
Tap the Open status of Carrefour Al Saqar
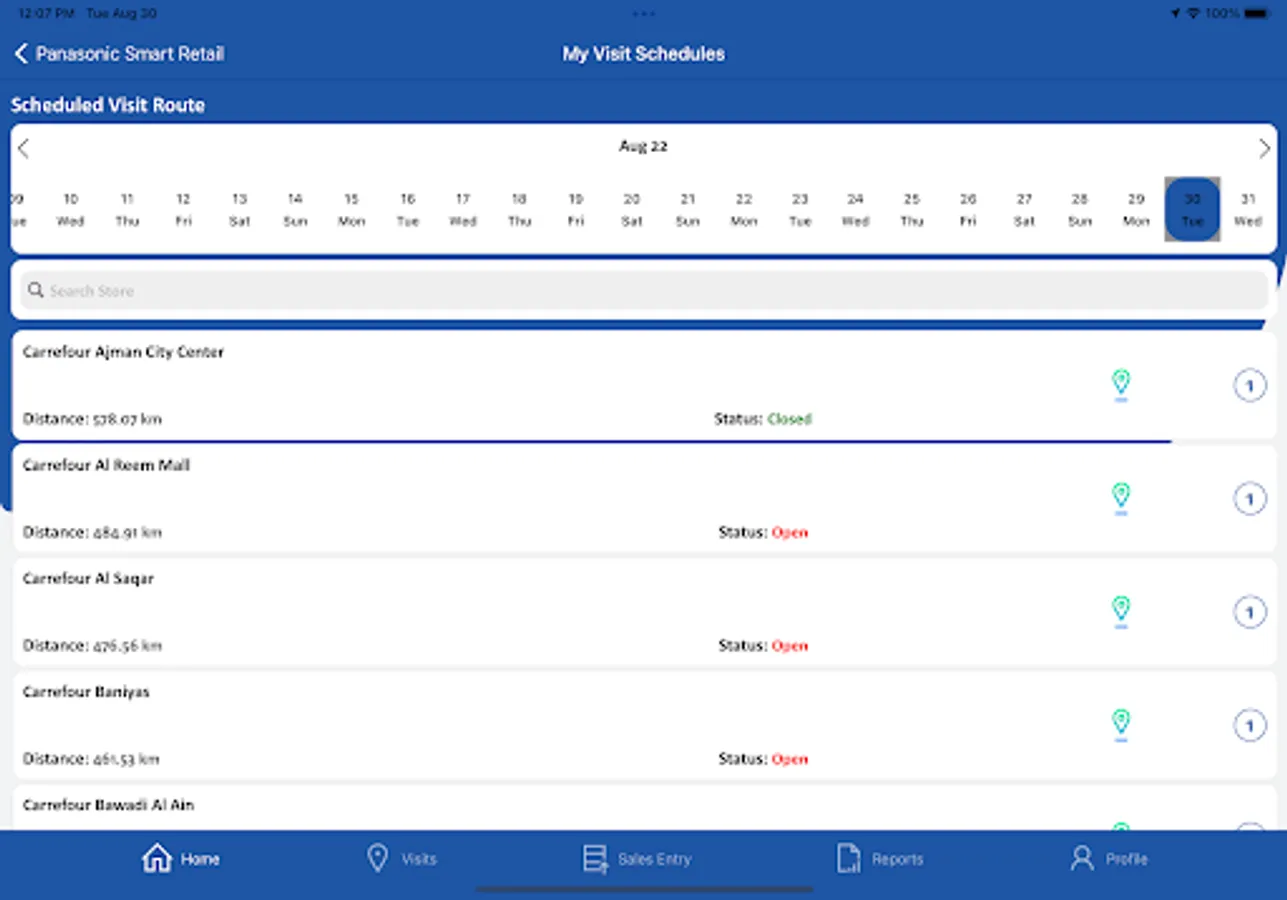pos(789,645)
